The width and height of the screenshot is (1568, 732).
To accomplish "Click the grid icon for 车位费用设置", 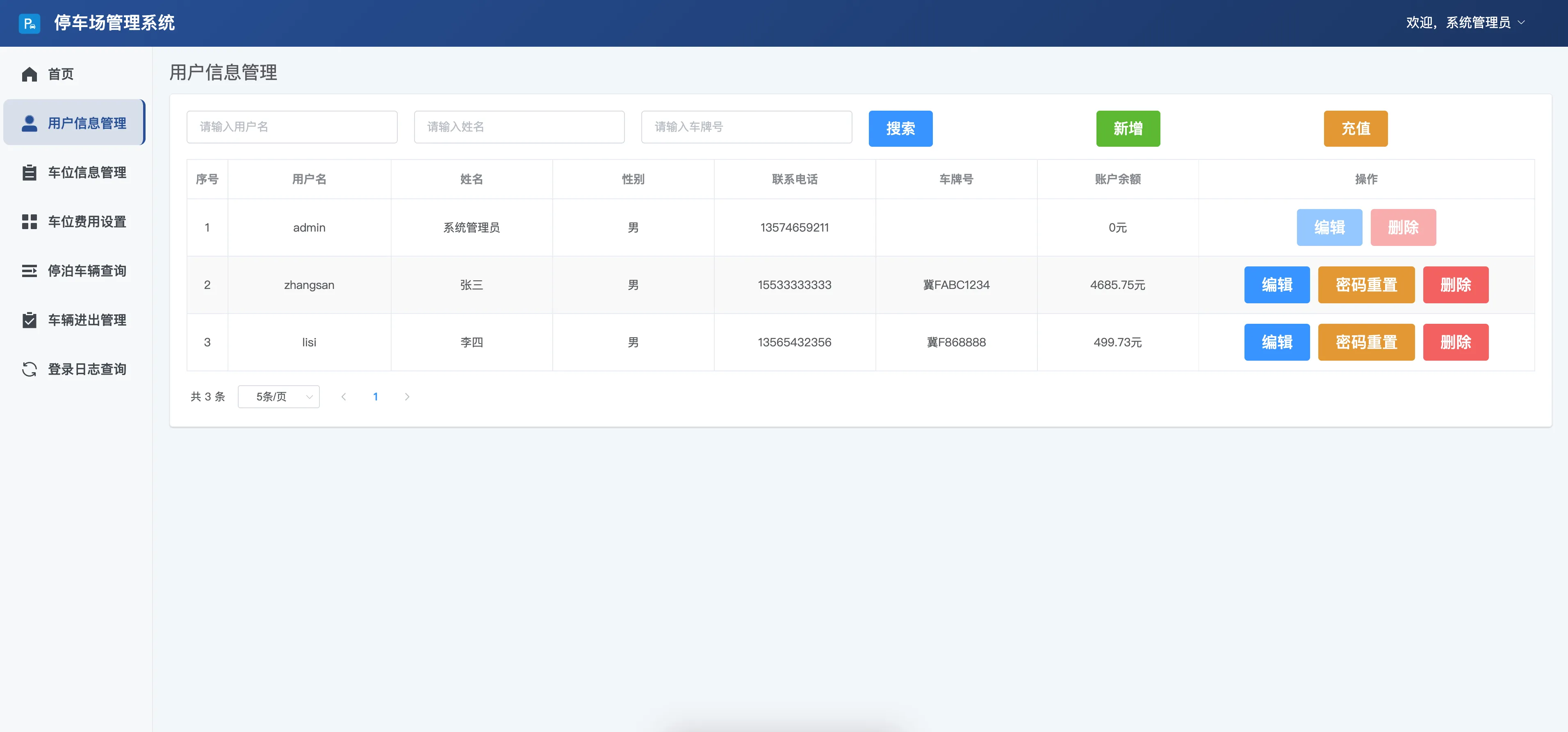I will 29,221.
